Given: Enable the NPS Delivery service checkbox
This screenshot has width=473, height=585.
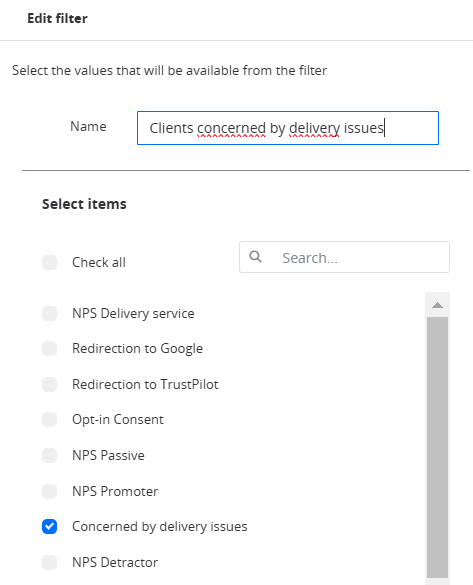Looking at the screenshot, I should click(50, 313).
